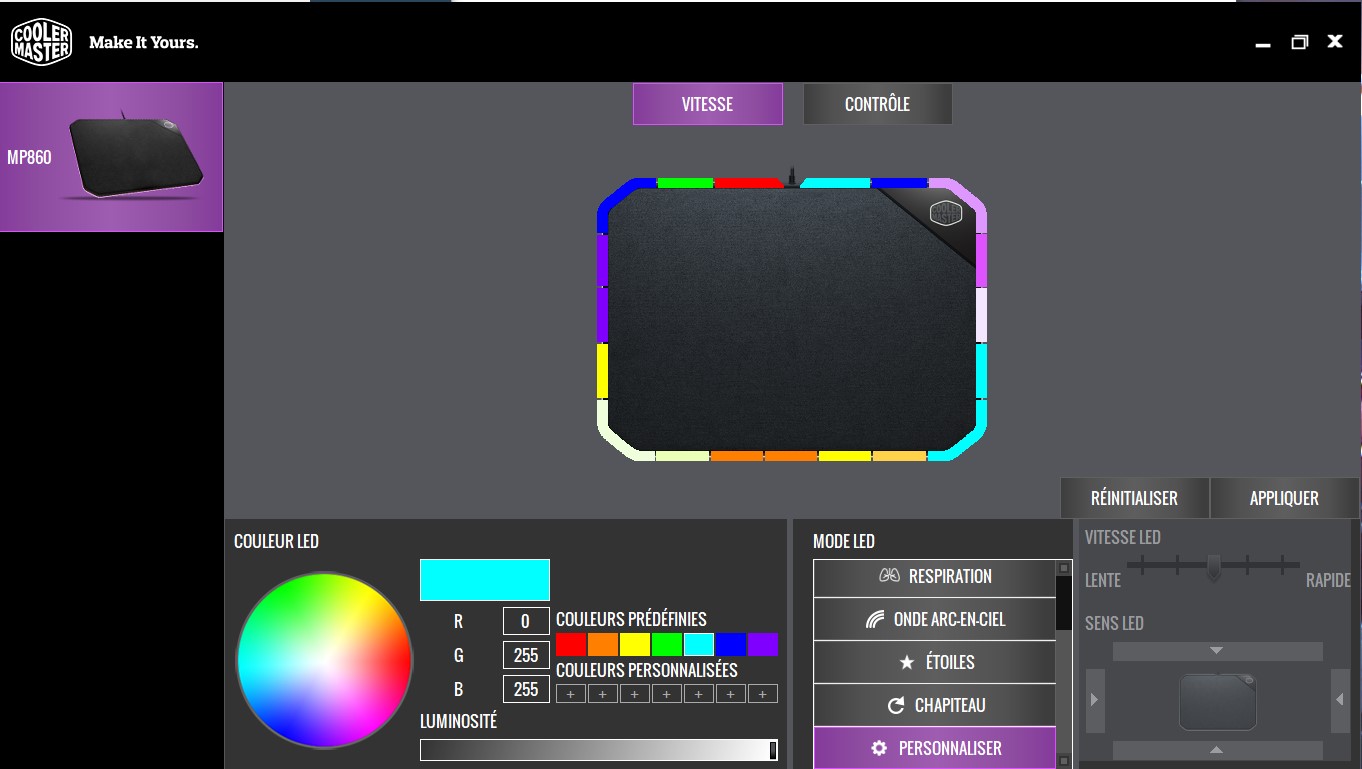
Task: Switch to the Contrôle tab
Action: pos(877,104)
